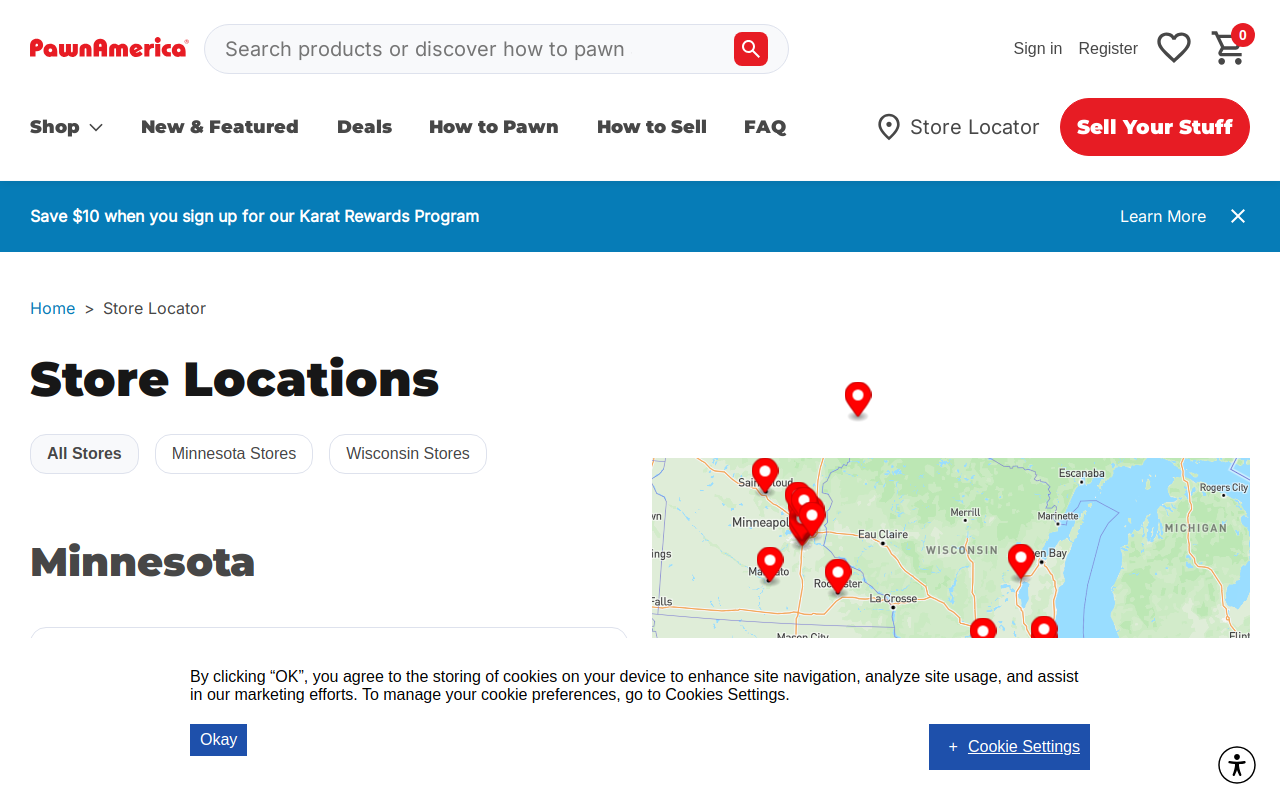Filter by Wisconsin Stores
Image resolution: width=1280 pixels, height=800 pixels.
click(x=408, y=454)
